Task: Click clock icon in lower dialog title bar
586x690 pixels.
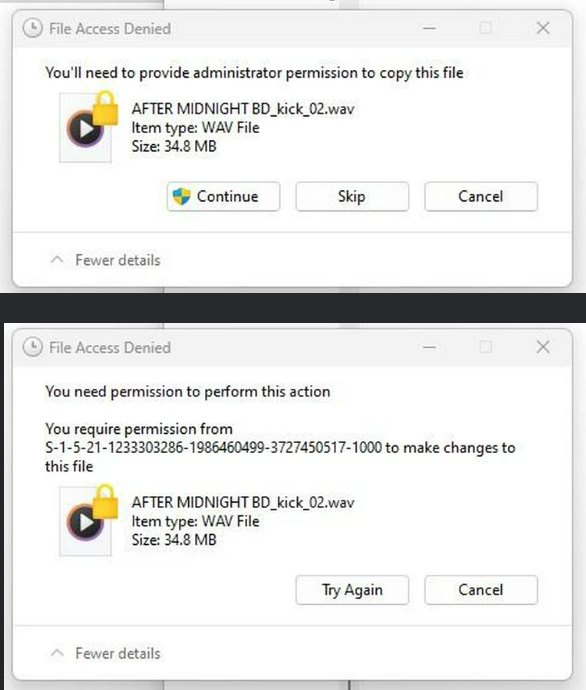Action: pyautogui.click(x=33, y=347)
